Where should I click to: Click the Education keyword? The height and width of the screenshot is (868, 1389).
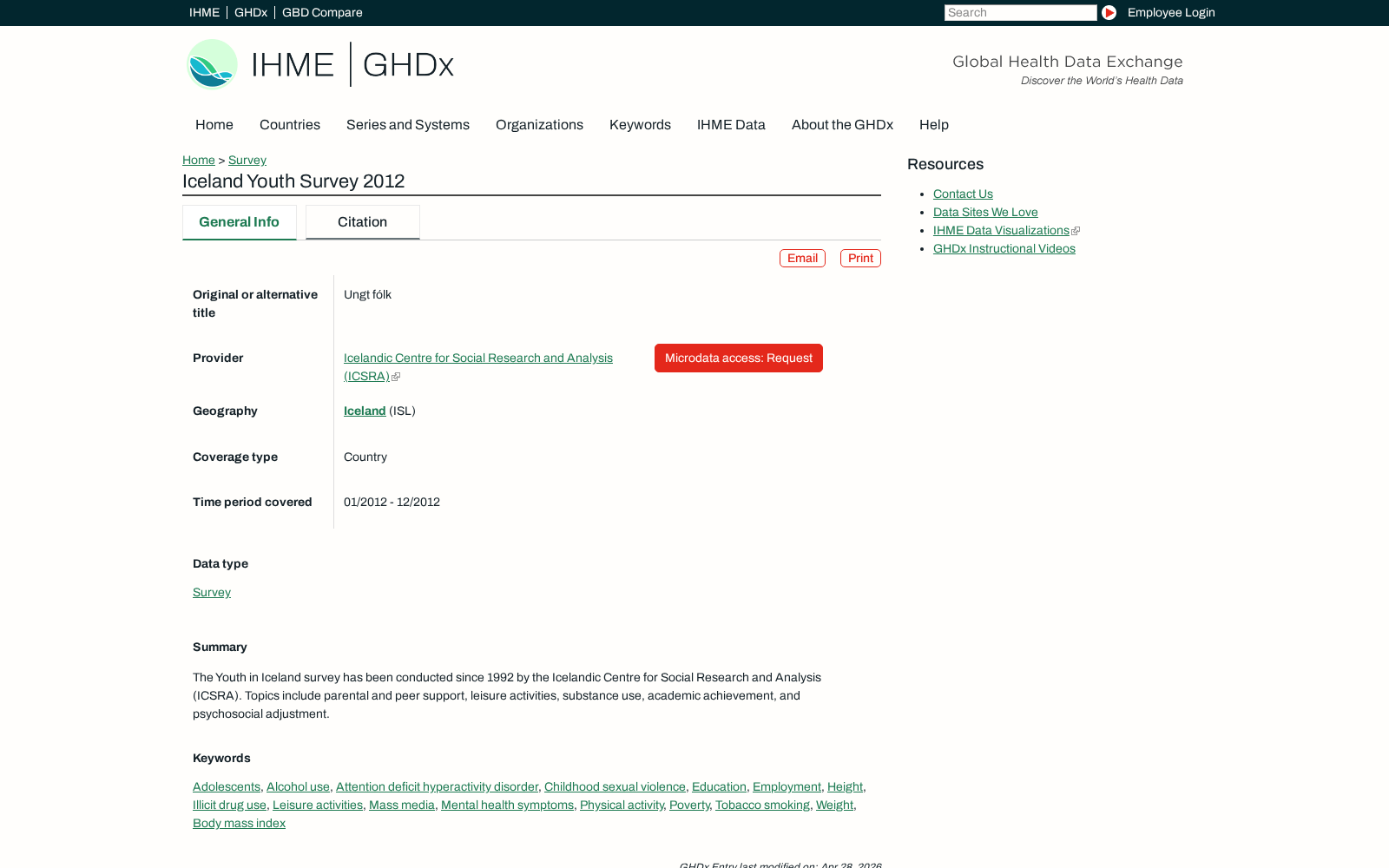[x=719, y=786]
